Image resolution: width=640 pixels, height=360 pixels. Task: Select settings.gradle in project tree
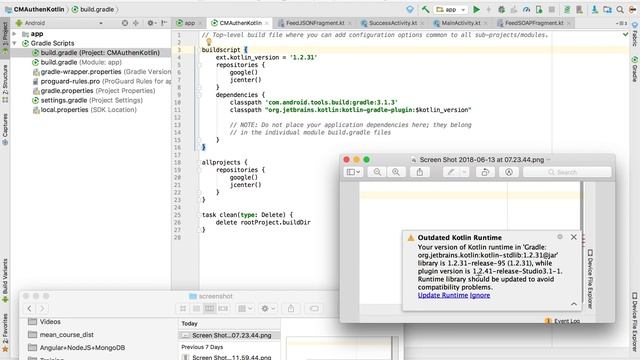[x=87, y=100]
